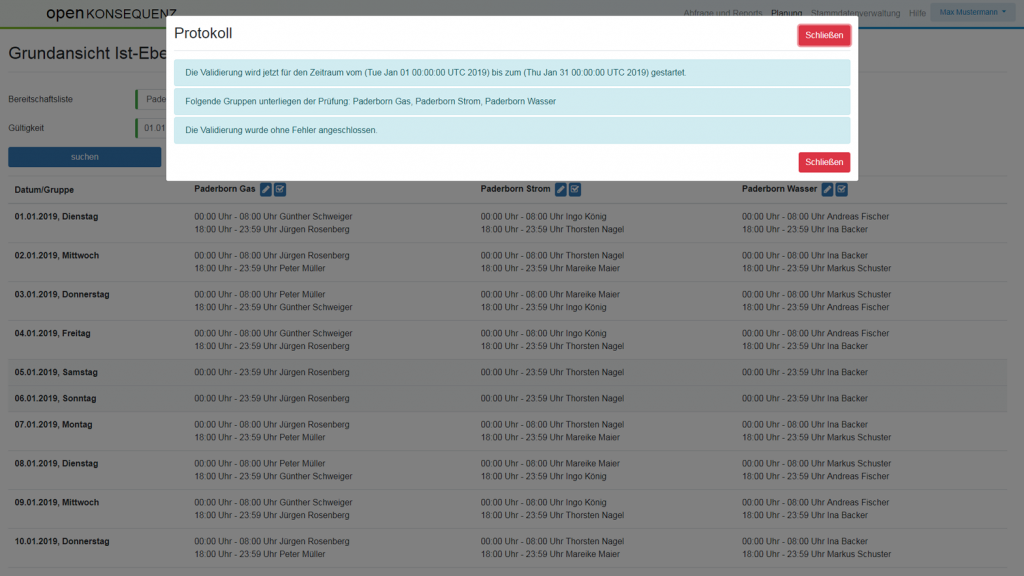Open the Stammdatenverwaltung menu
The image size is (1024, 576).
tap(854, 14)
